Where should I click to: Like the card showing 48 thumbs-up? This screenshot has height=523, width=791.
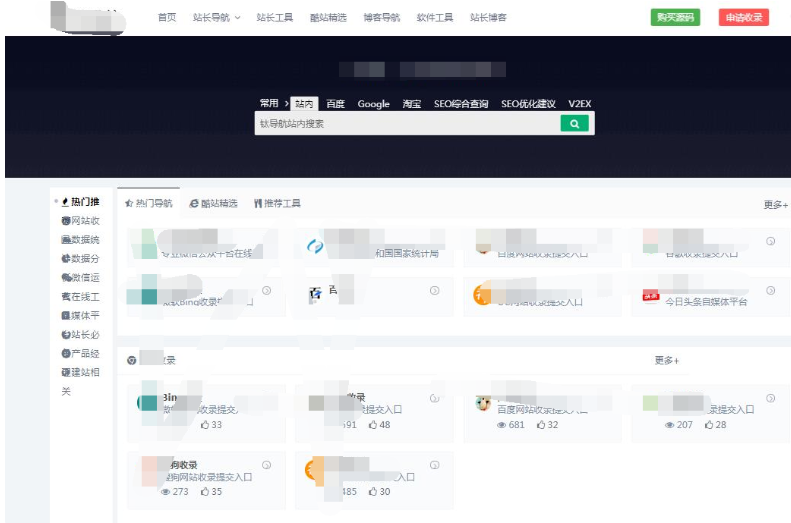click(x=373, y=425)
